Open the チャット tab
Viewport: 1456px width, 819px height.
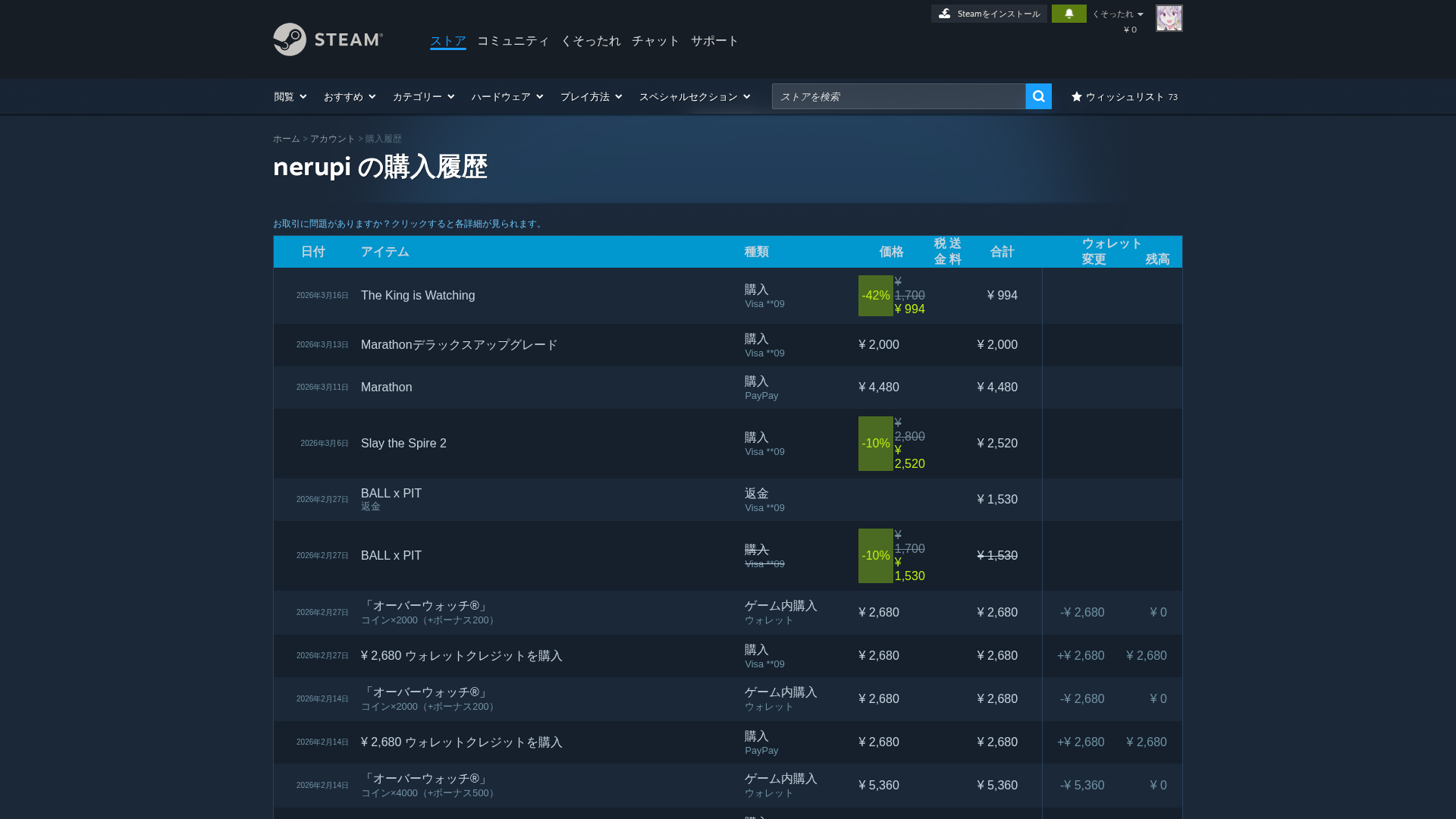pos(655,41)
